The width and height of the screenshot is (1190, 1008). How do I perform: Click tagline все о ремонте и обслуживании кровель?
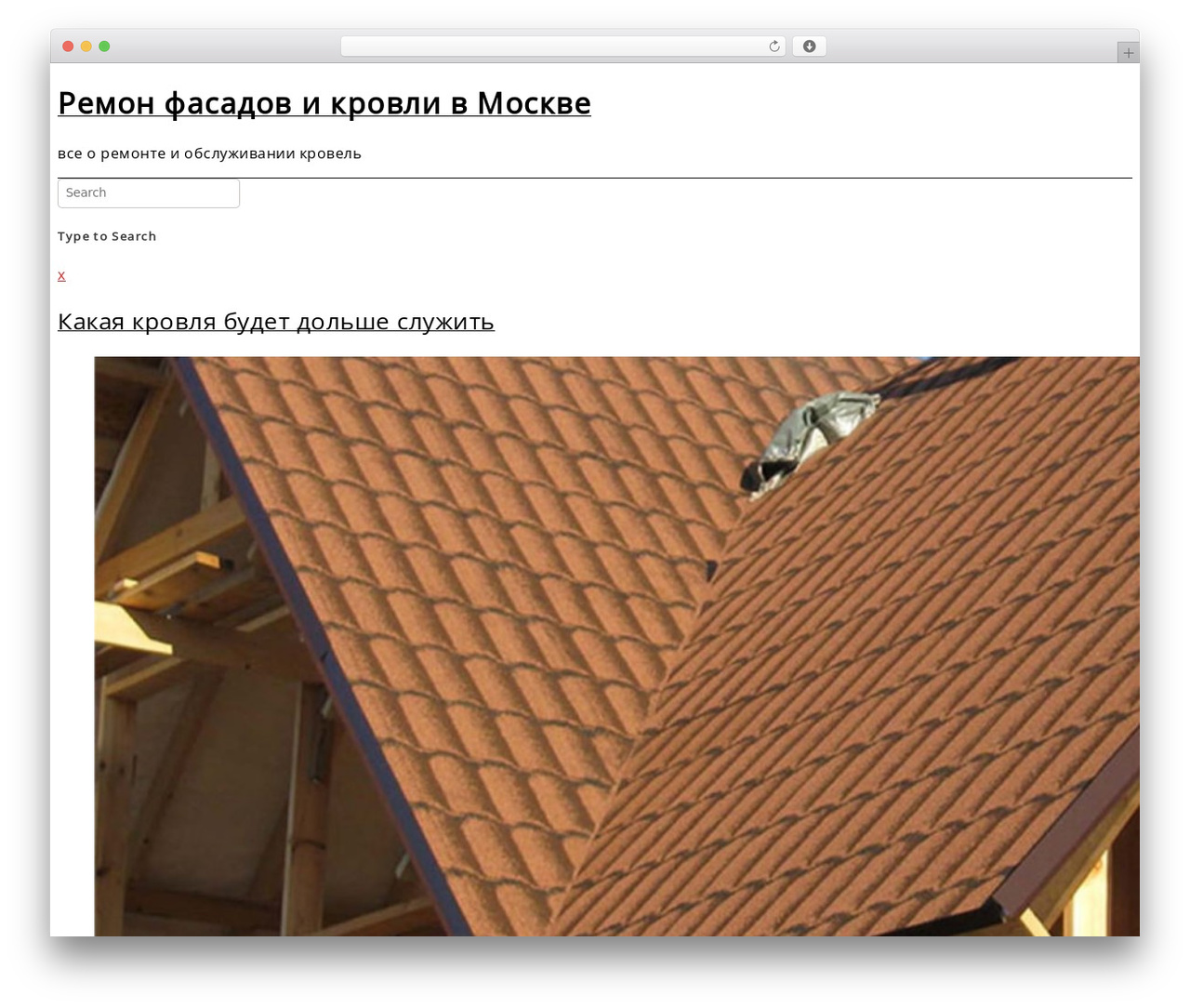(x=209, y=153)
